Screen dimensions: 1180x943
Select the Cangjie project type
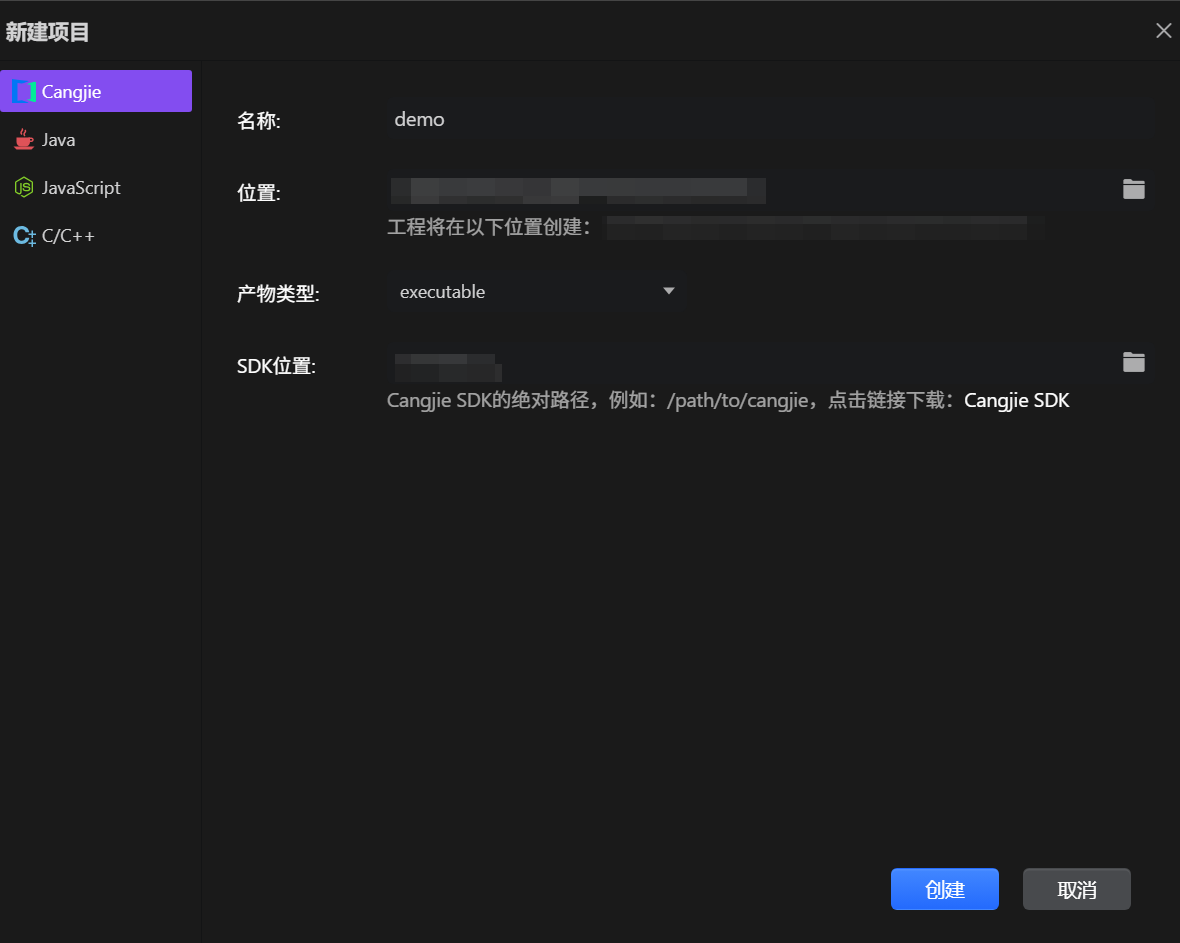tap(96, 91)
